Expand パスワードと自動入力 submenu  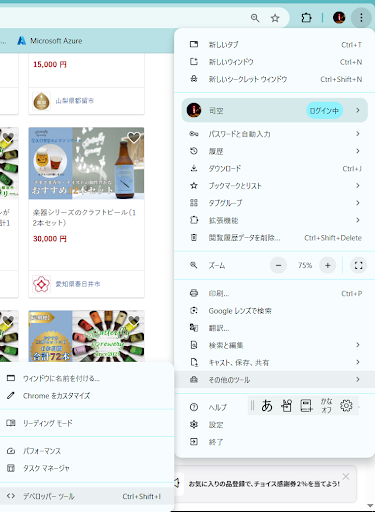tap(275, 134)
